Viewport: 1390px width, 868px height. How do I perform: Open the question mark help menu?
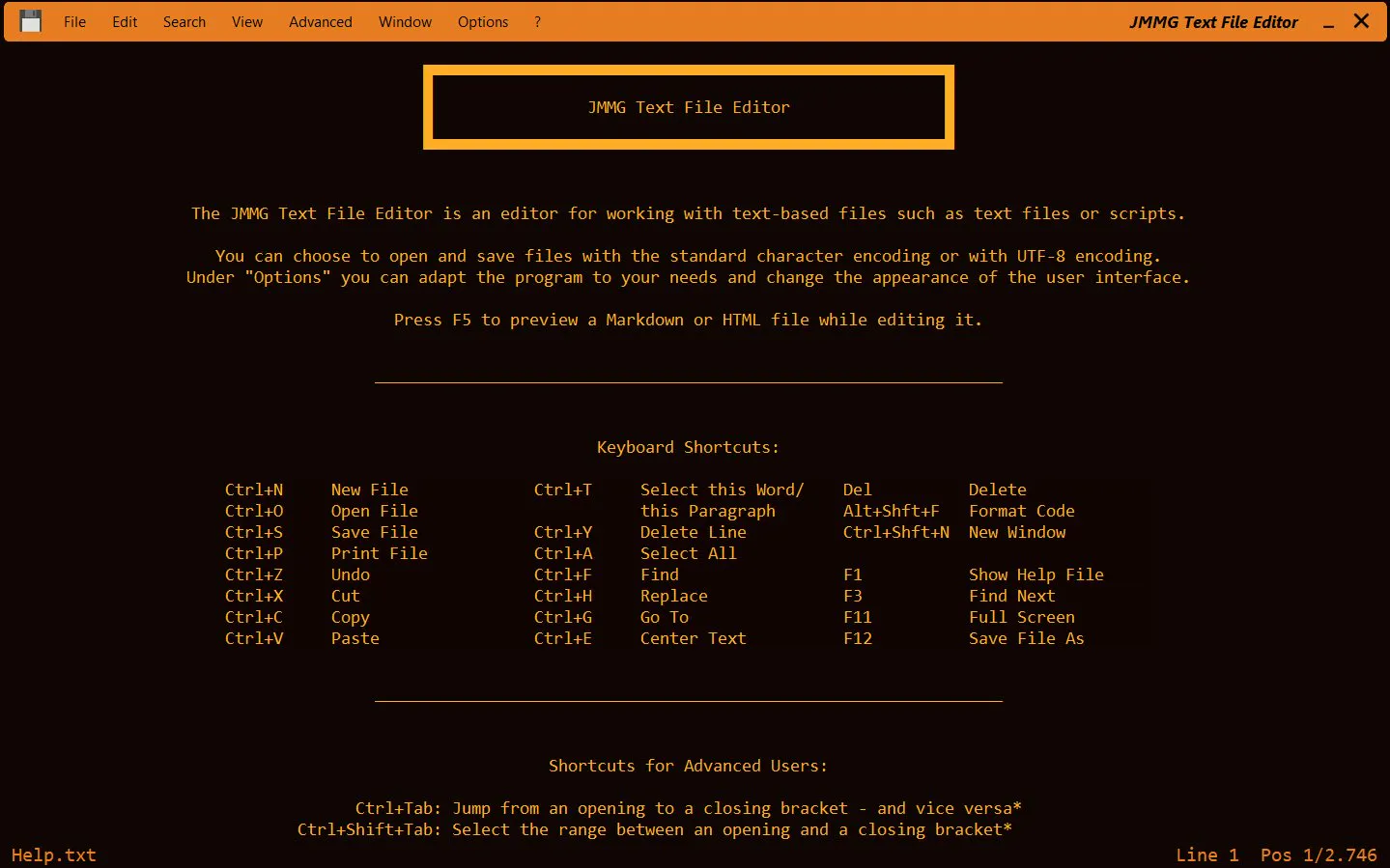pyautogui.click(x=537, y=22)
